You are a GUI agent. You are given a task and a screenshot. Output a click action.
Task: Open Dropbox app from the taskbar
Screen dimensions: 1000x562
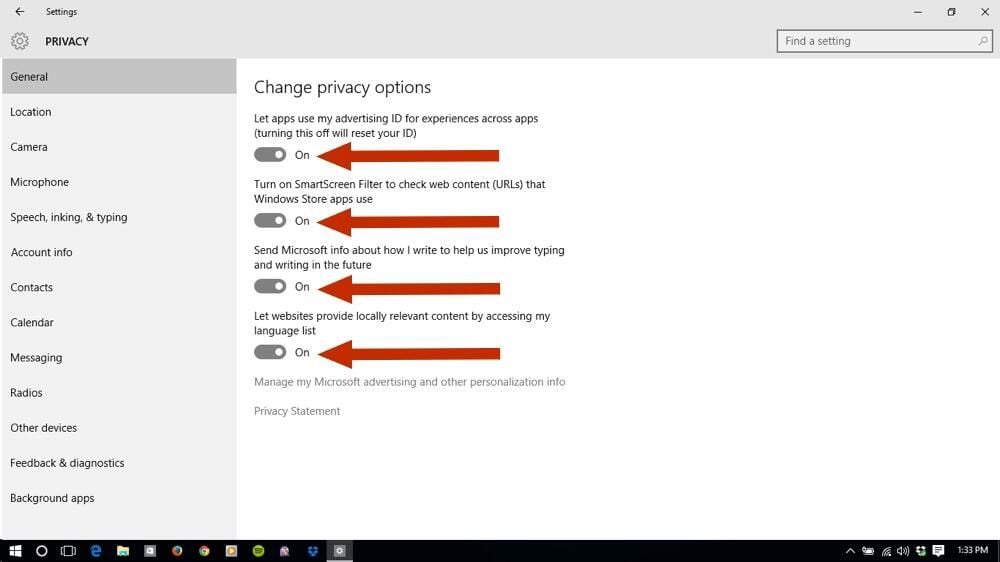312,551
